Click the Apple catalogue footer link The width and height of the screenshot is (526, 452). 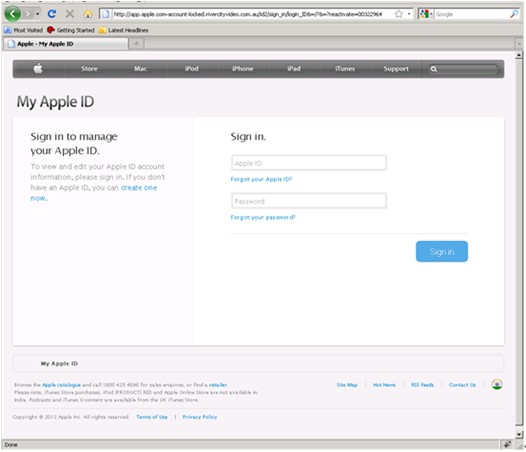click(61, 385)
